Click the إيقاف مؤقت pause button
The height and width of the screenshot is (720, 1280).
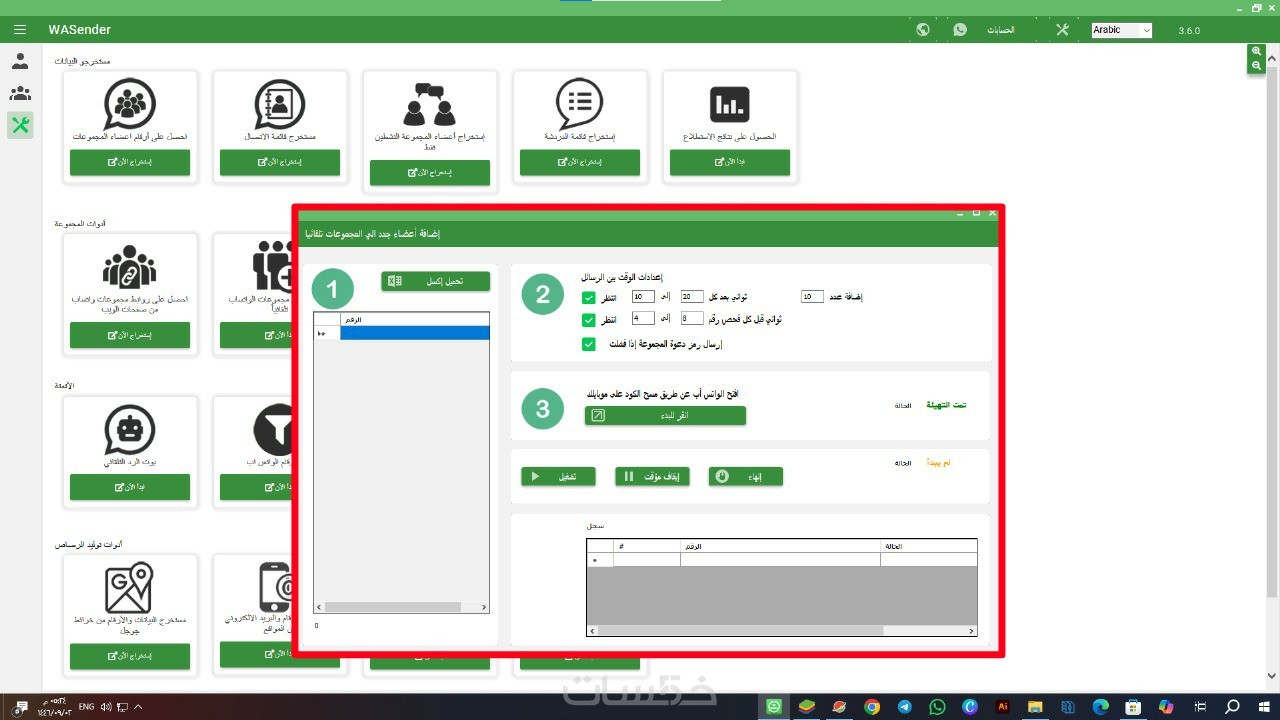[x=652, y=477]
